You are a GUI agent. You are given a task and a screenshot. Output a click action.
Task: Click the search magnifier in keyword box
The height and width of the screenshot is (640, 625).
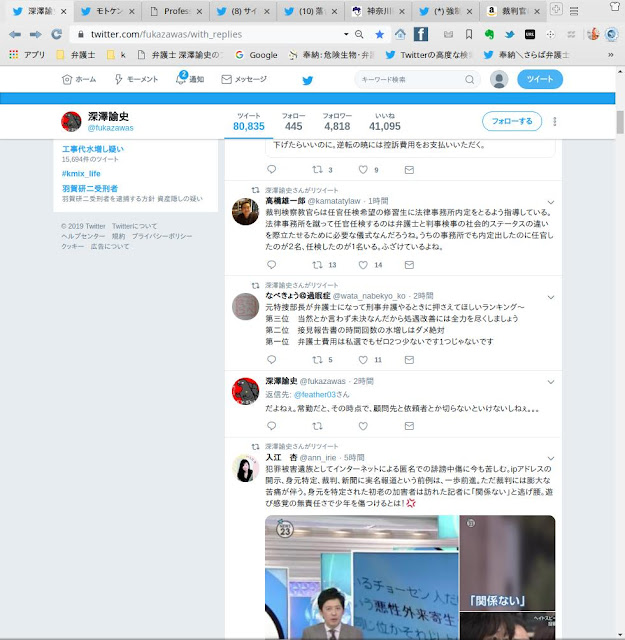[469, 79]
